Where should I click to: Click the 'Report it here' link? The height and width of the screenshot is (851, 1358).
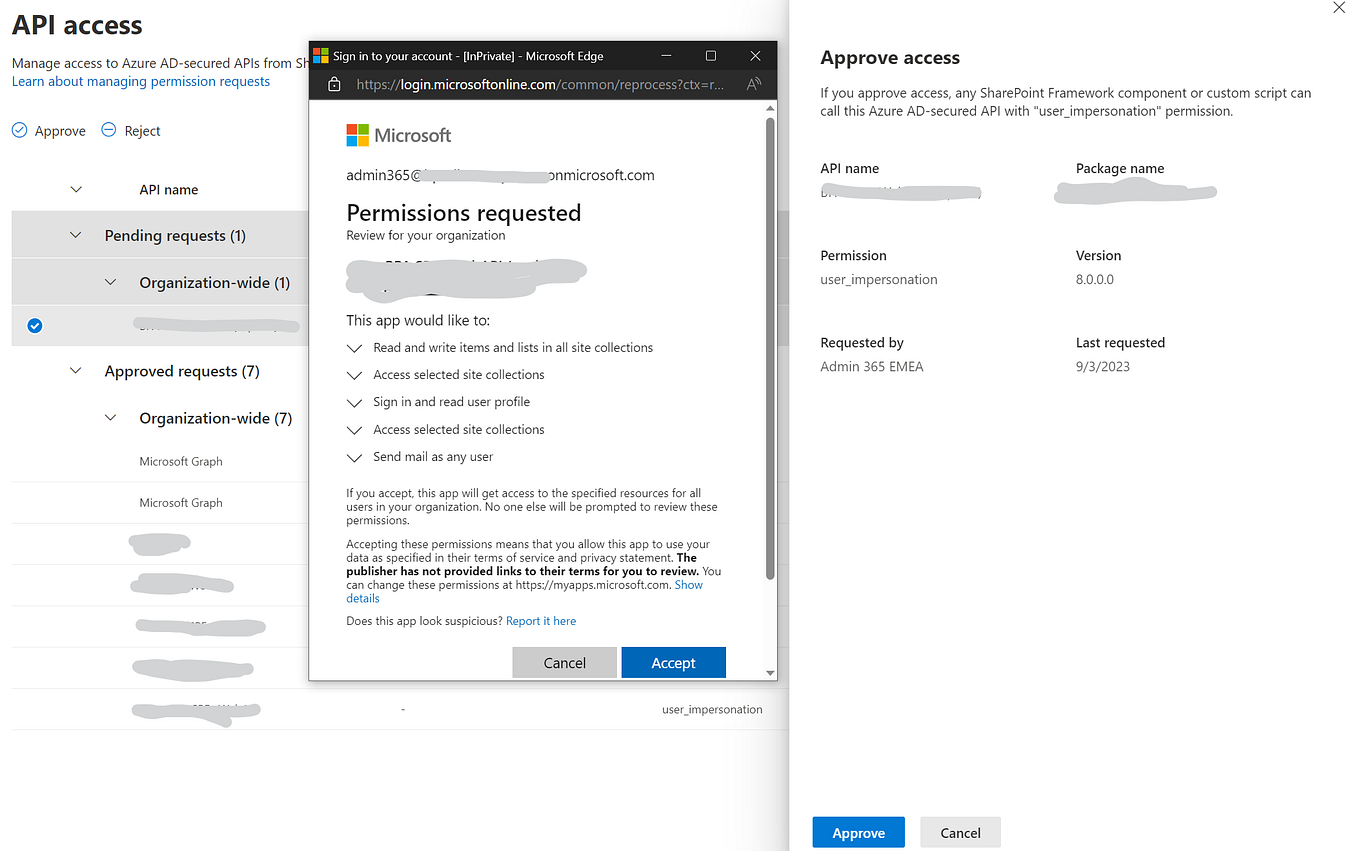pos(541,620)
